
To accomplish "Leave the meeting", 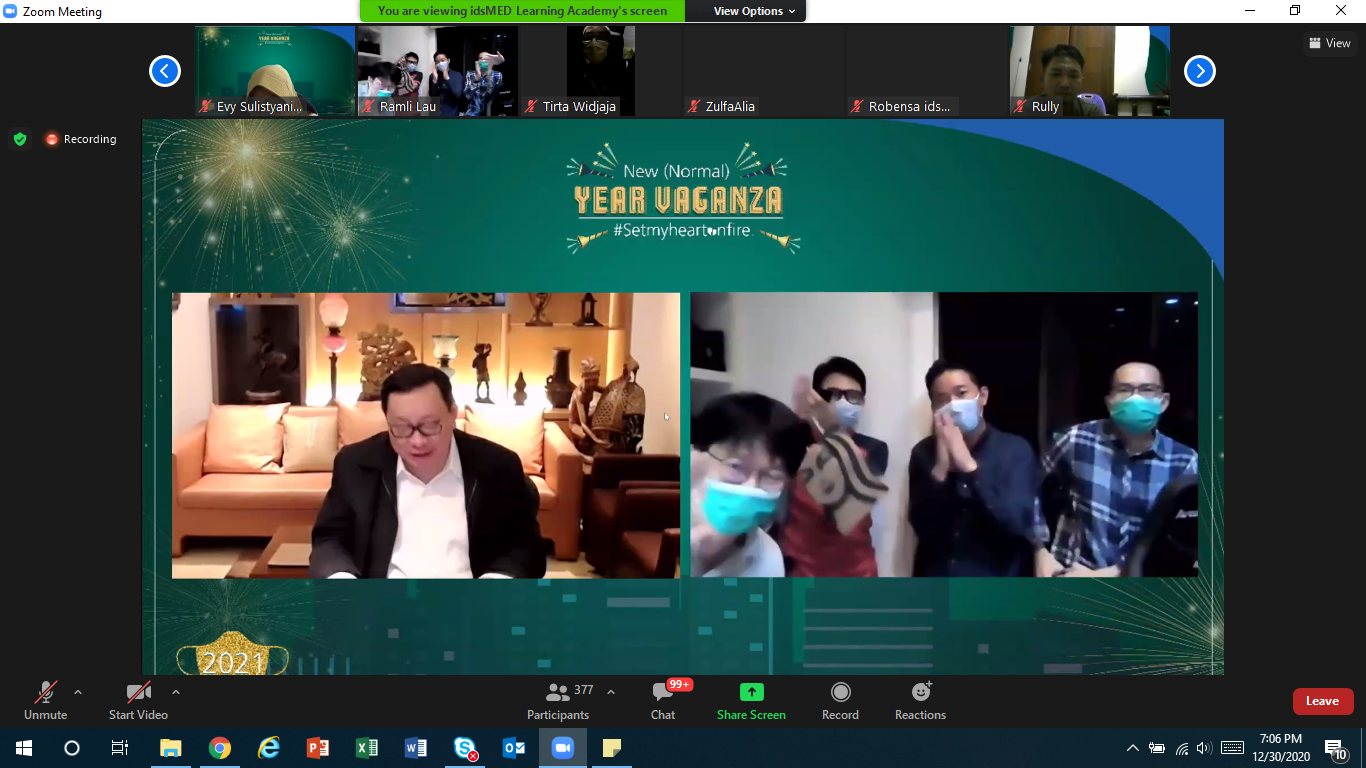I will (x=1322, y=701).
